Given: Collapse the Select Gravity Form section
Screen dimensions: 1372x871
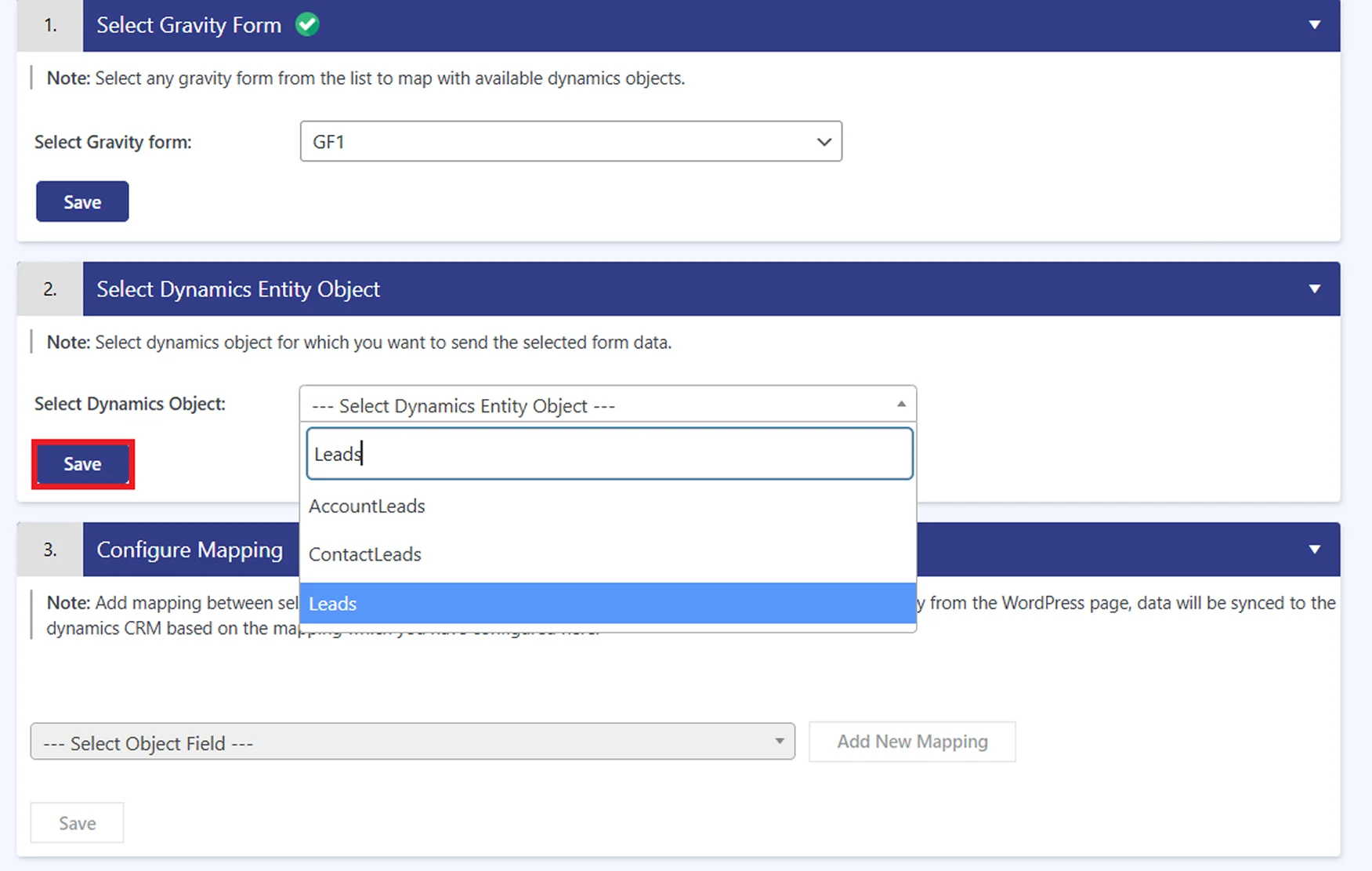Looking at the screenshot, I should pos(1315,24).
